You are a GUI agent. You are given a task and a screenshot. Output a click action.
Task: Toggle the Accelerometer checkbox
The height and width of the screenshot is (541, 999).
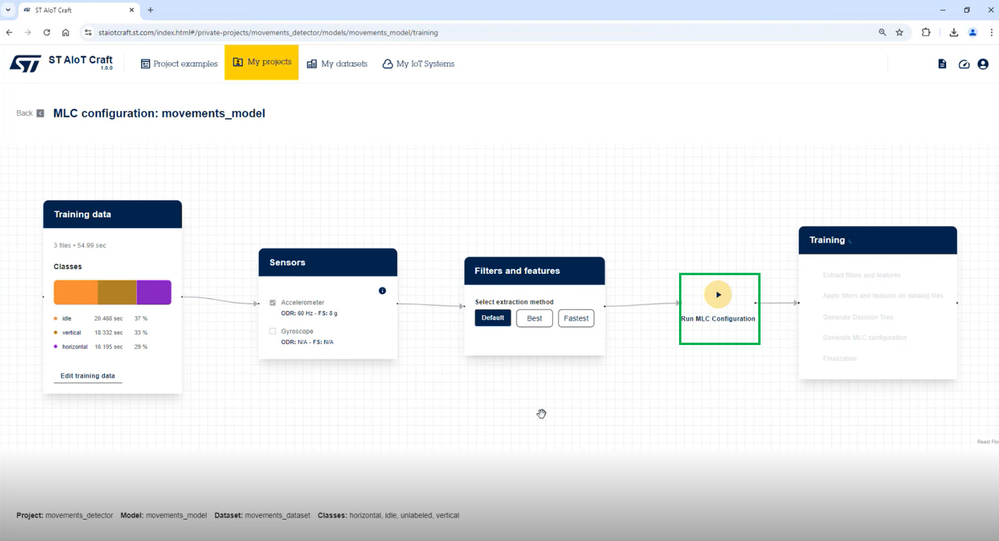tap(273, 303)
